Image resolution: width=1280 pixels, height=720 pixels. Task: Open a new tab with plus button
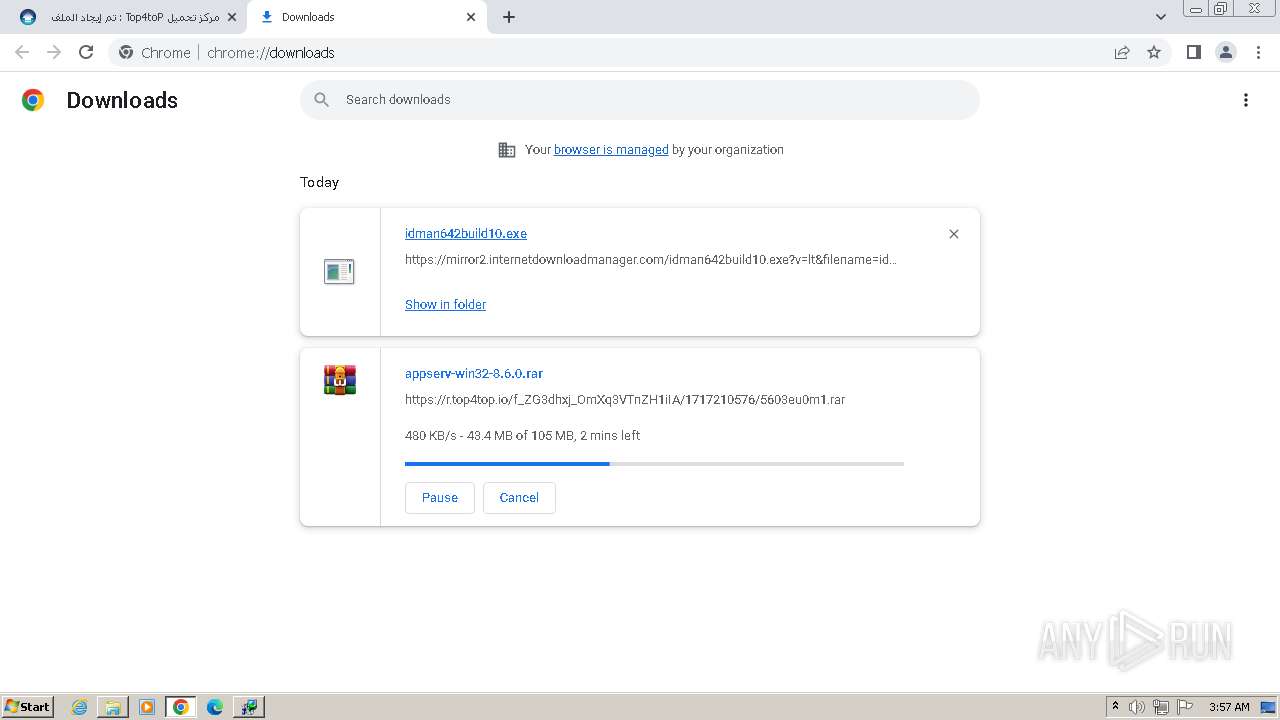[509, 17]
